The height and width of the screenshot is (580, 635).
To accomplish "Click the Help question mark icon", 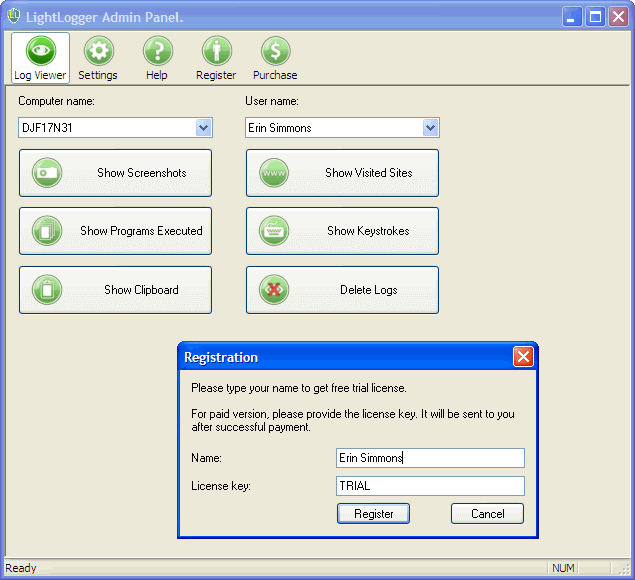I will 158,51.
